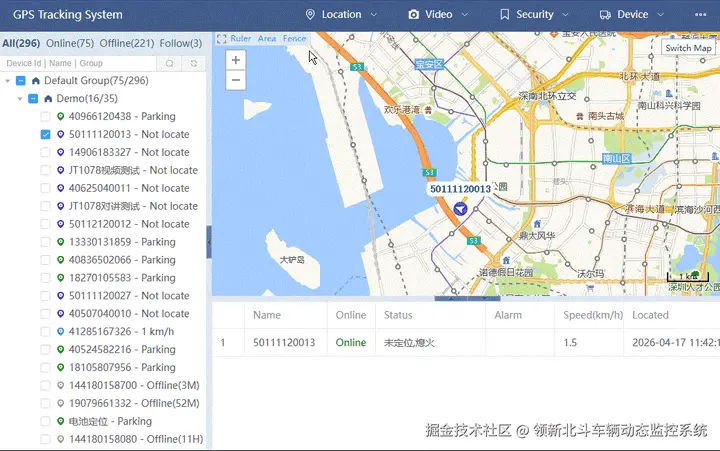
Task: Check device 13330131859 - Parking
Action: (x=45, y=242)
